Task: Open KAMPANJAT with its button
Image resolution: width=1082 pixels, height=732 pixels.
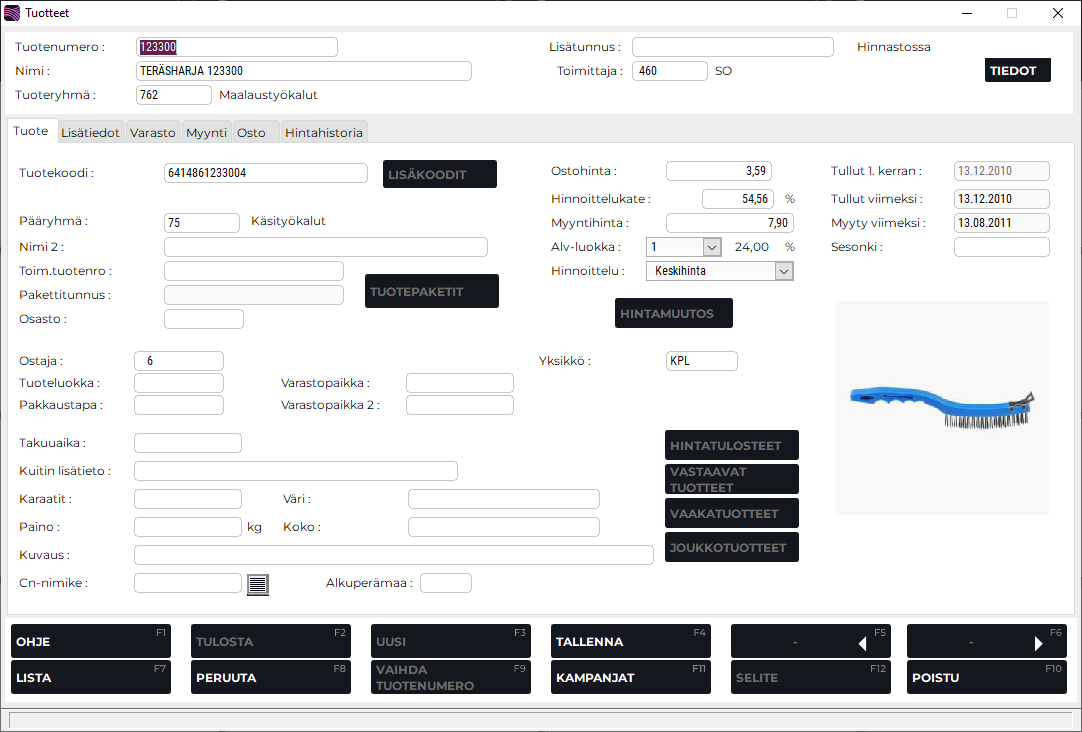Action: pos(630,677)
